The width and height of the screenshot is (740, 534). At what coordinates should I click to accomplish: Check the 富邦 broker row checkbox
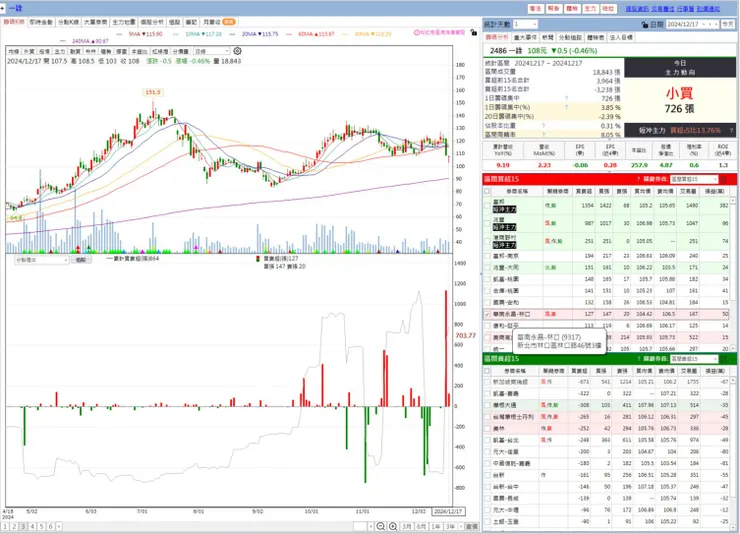pyautogui.click(x=487, y=205)
